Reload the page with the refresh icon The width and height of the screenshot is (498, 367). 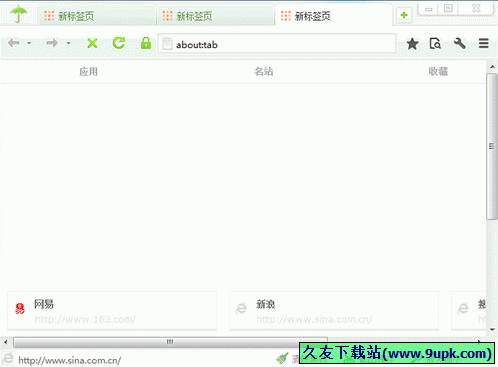119,43
